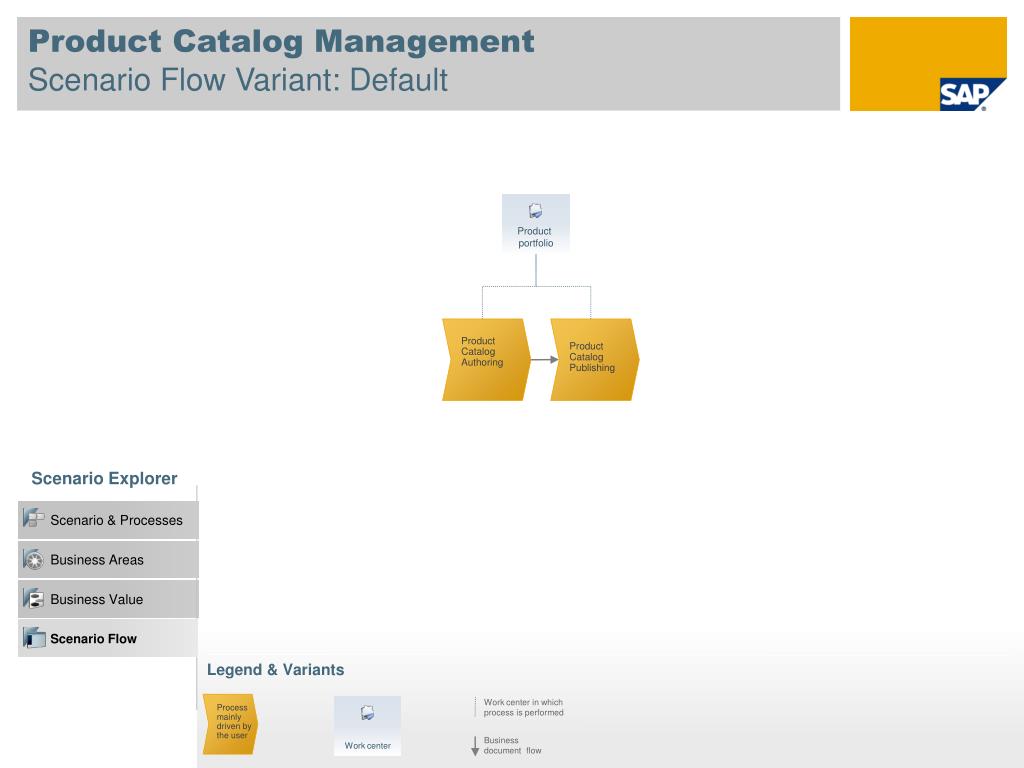Screen dimensions: 1024x768
Task: Click the Scenario Flow Variant: Default subtitle
Action: 238,80
